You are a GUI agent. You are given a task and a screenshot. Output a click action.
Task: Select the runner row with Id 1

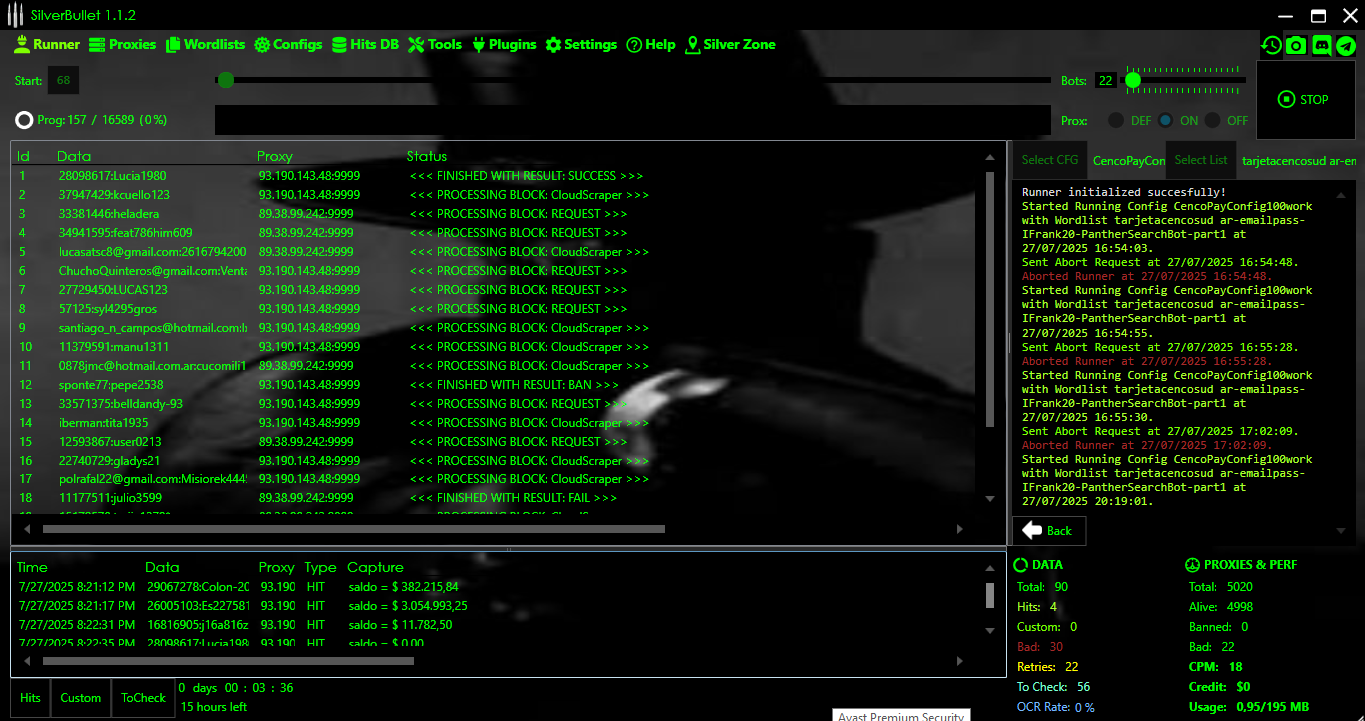click(x=497, y=176)
